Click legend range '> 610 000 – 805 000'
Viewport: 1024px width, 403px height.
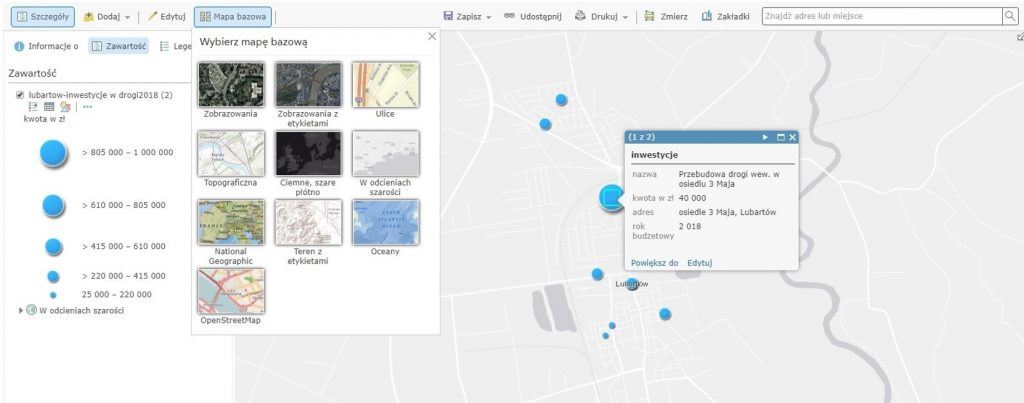(123, 205)
